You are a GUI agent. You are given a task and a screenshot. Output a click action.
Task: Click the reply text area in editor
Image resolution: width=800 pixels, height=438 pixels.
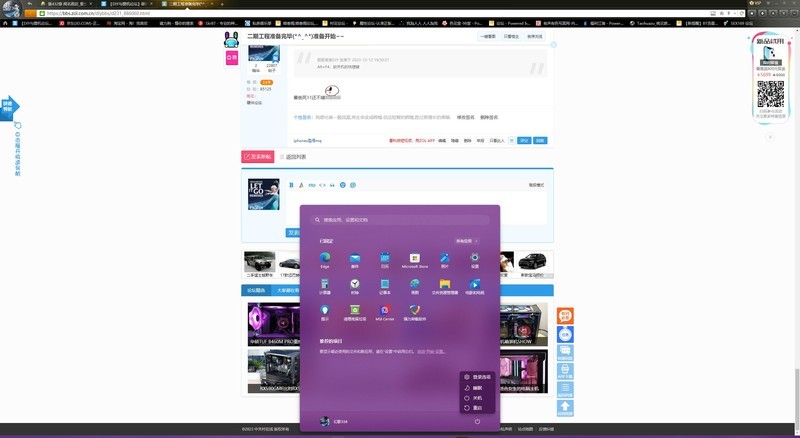point(417,209)
